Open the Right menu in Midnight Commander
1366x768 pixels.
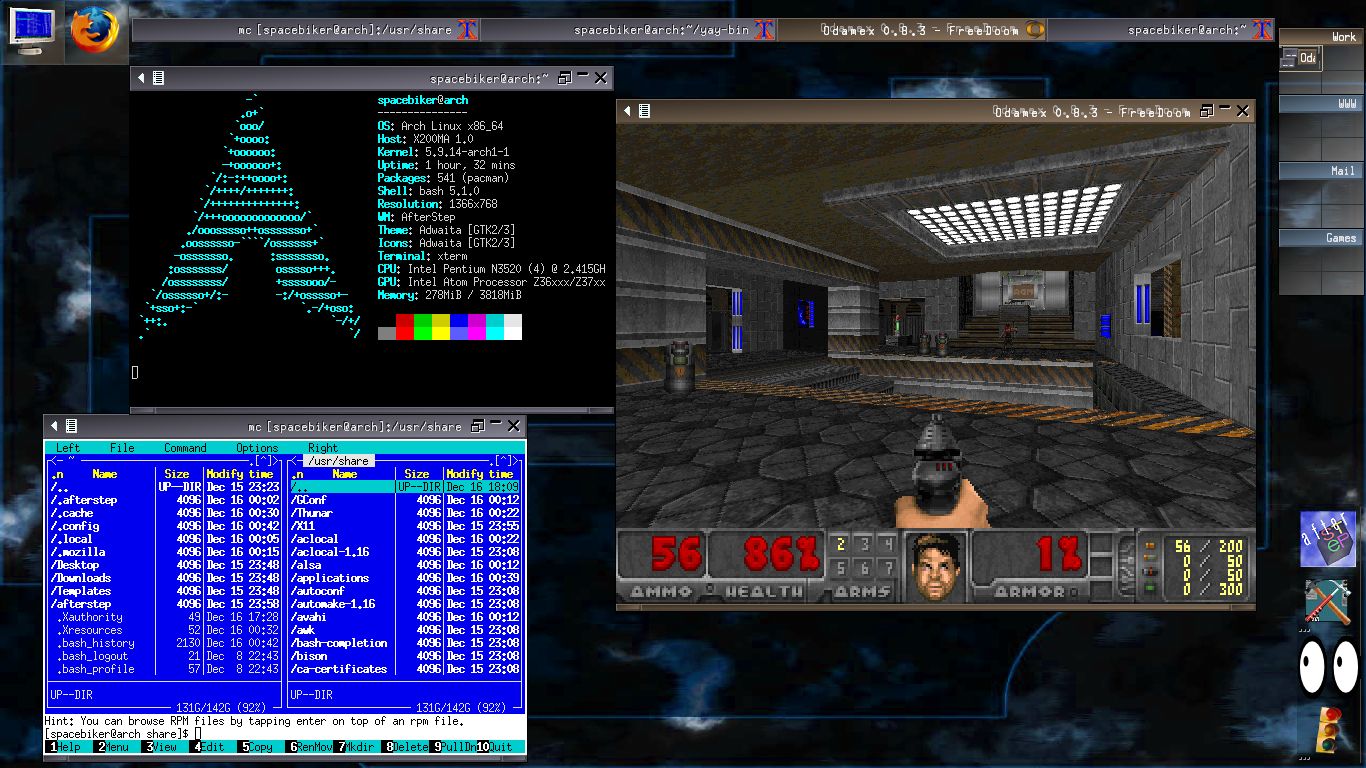coord(323,448)
